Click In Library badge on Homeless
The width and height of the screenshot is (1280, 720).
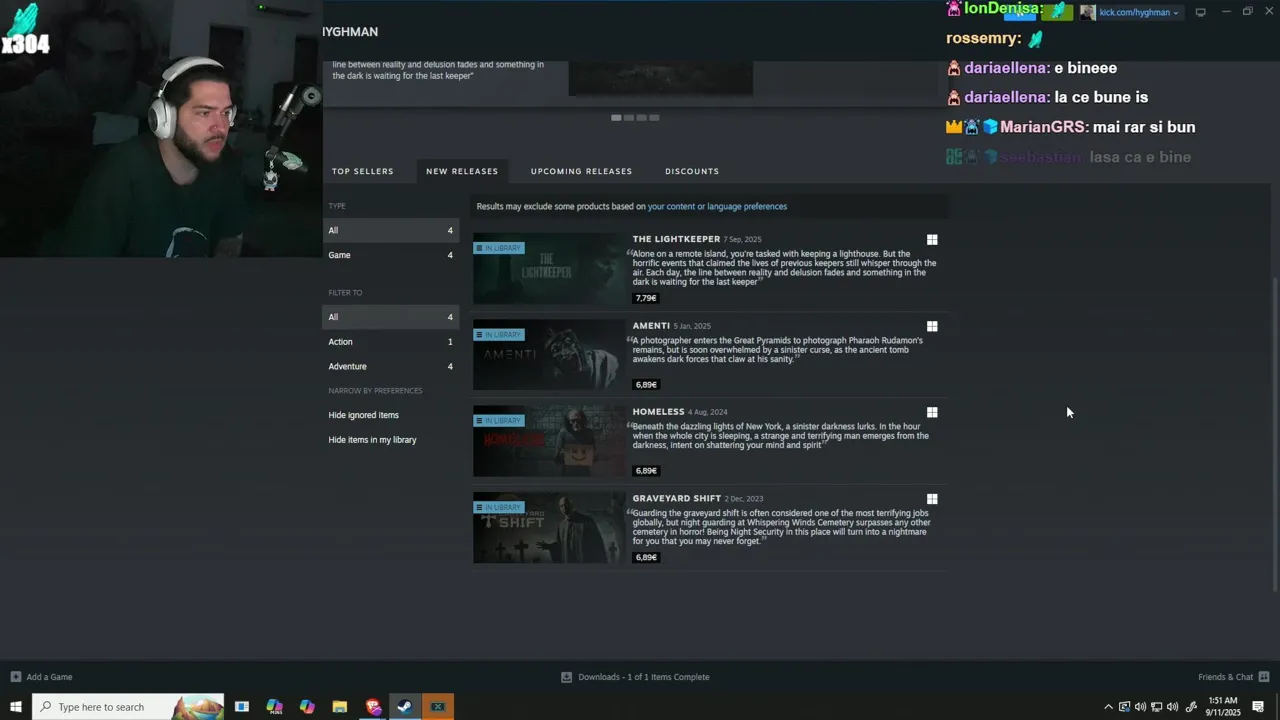[498, 421]
